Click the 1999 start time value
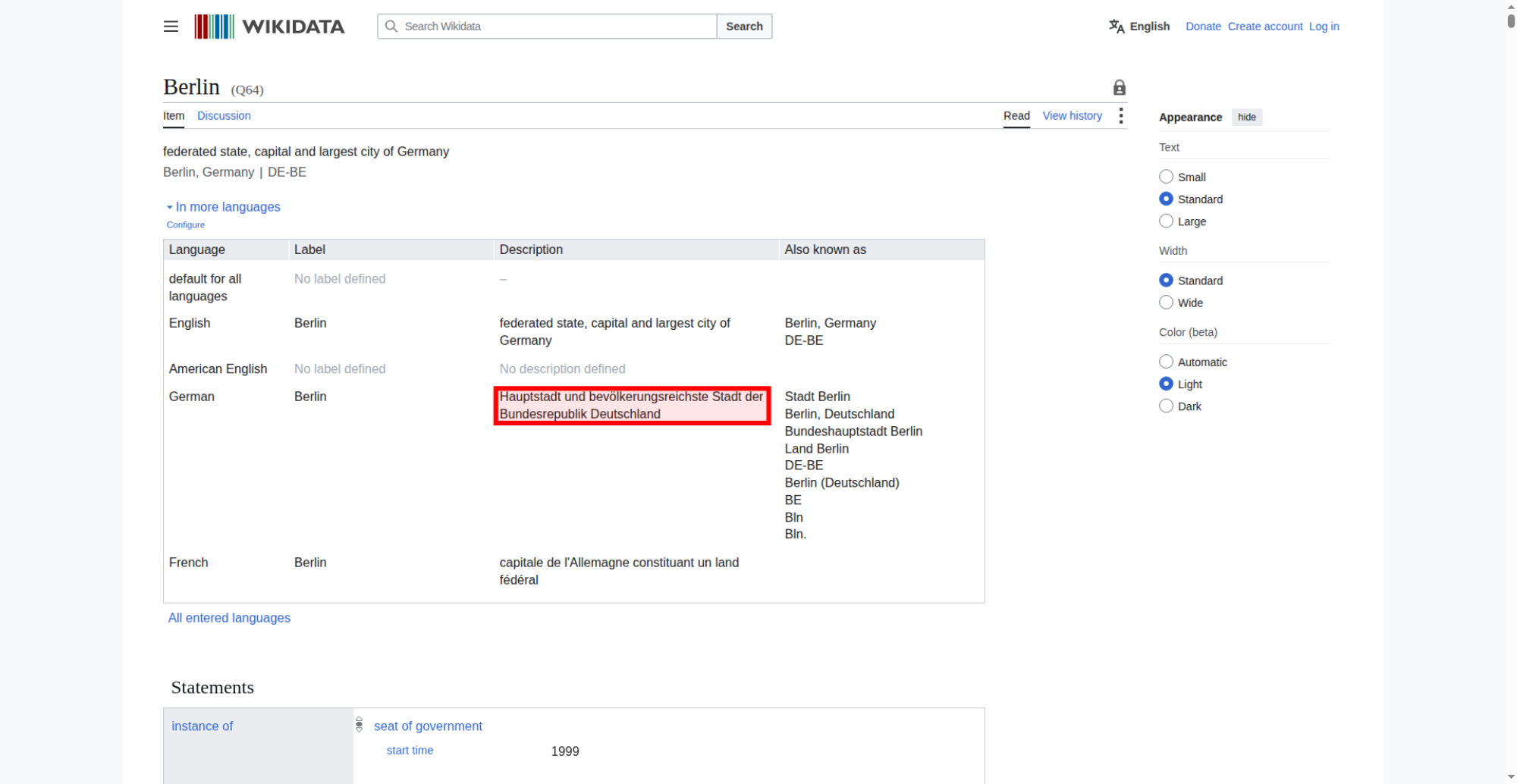1517x784 pixels. point(565,751)
